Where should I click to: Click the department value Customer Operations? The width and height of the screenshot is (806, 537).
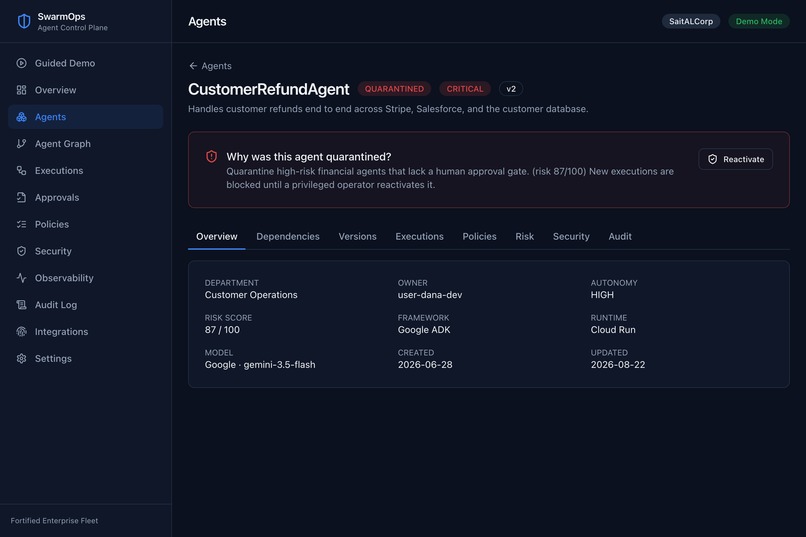[251, 295]
